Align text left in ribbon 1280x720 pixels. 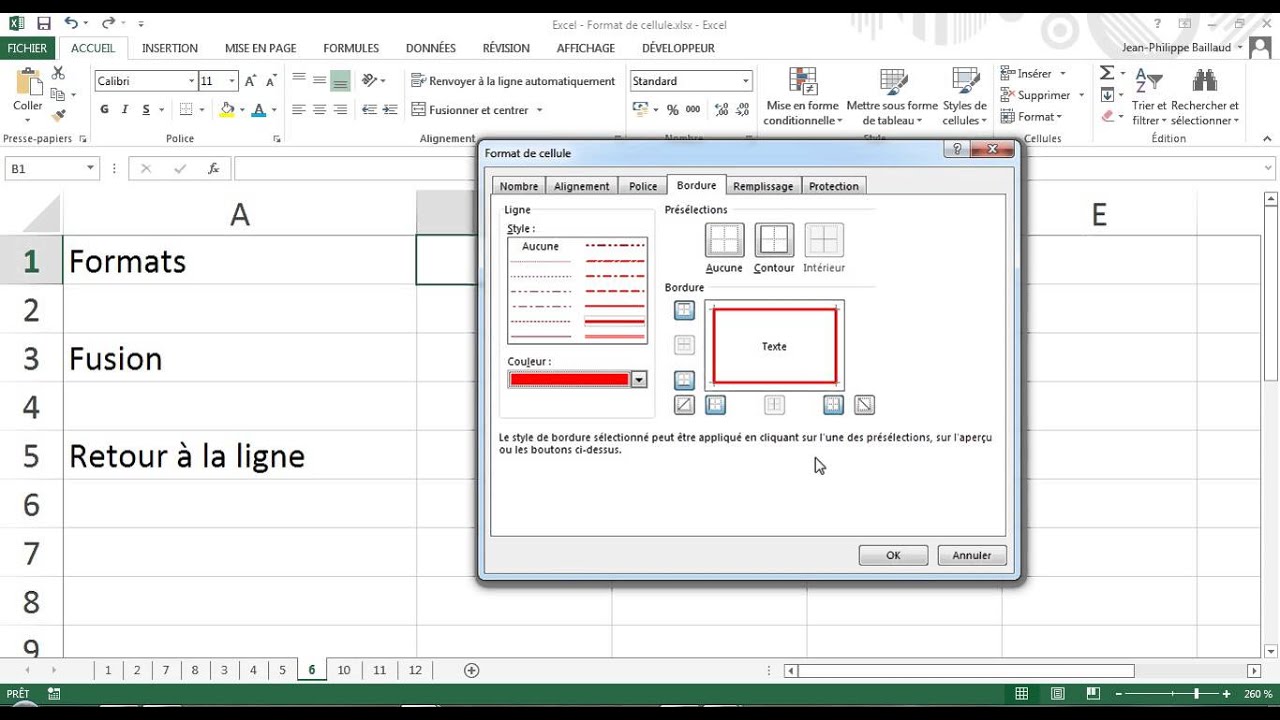[x=299, y=110]
